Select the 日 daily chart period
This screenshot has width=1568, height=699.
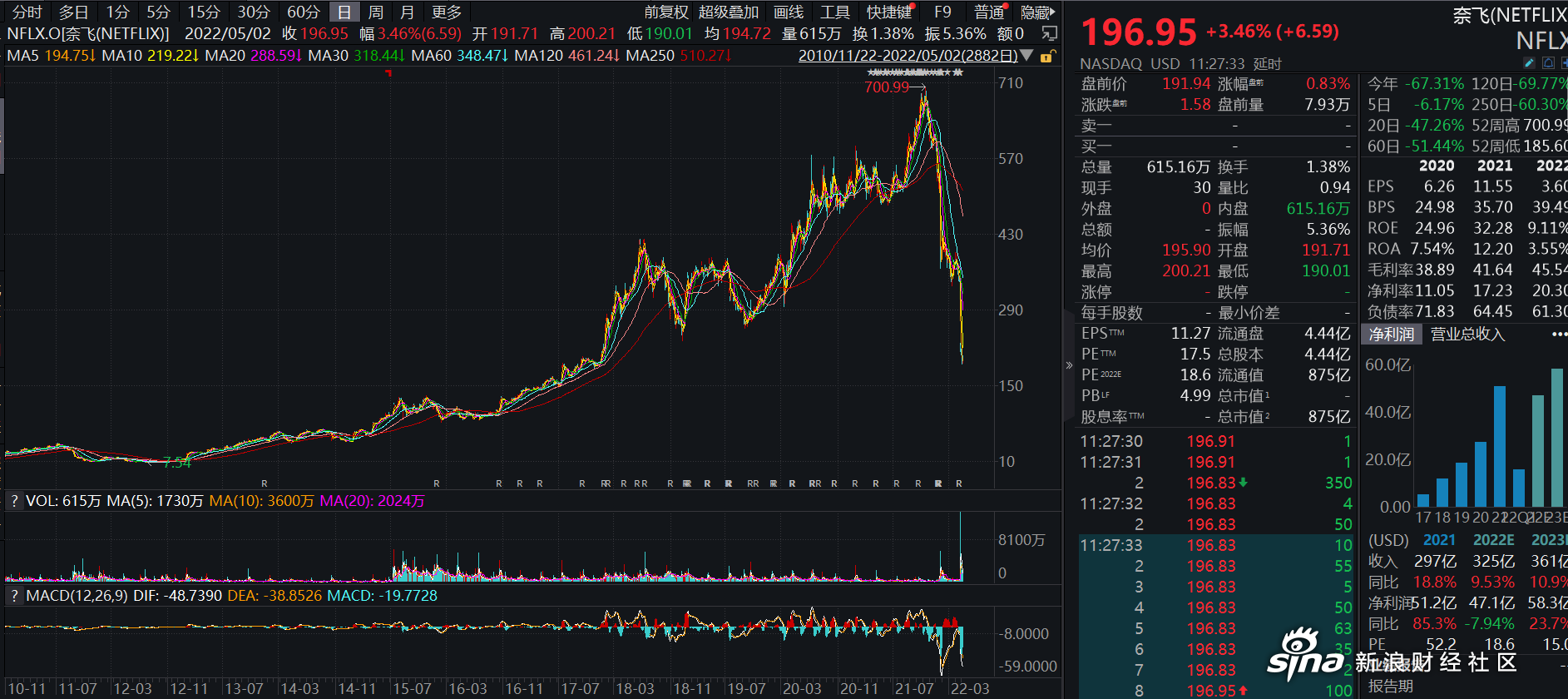pyautogui.click(x=344, y=12)
